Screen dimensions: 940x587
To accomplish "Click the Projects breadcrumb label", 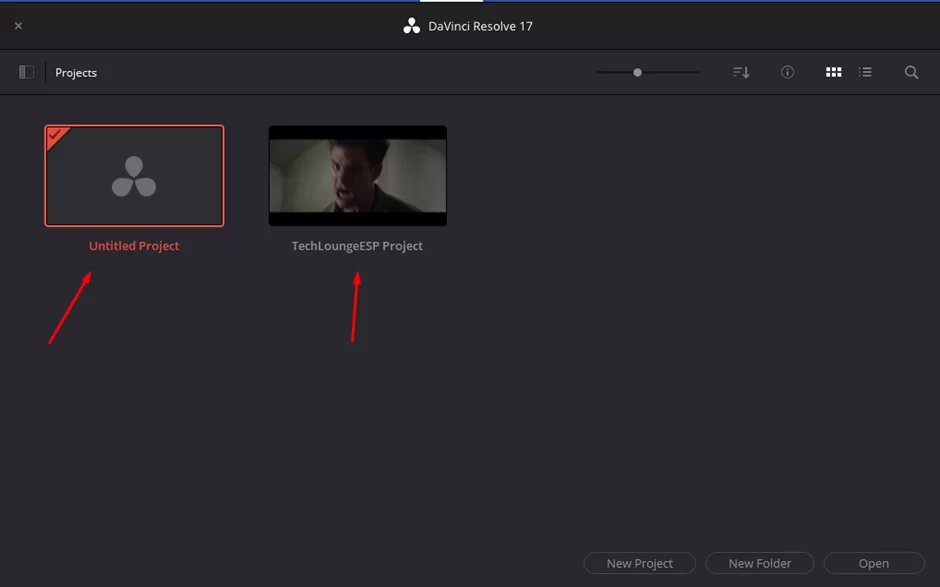I will click(x=76, y=73).
